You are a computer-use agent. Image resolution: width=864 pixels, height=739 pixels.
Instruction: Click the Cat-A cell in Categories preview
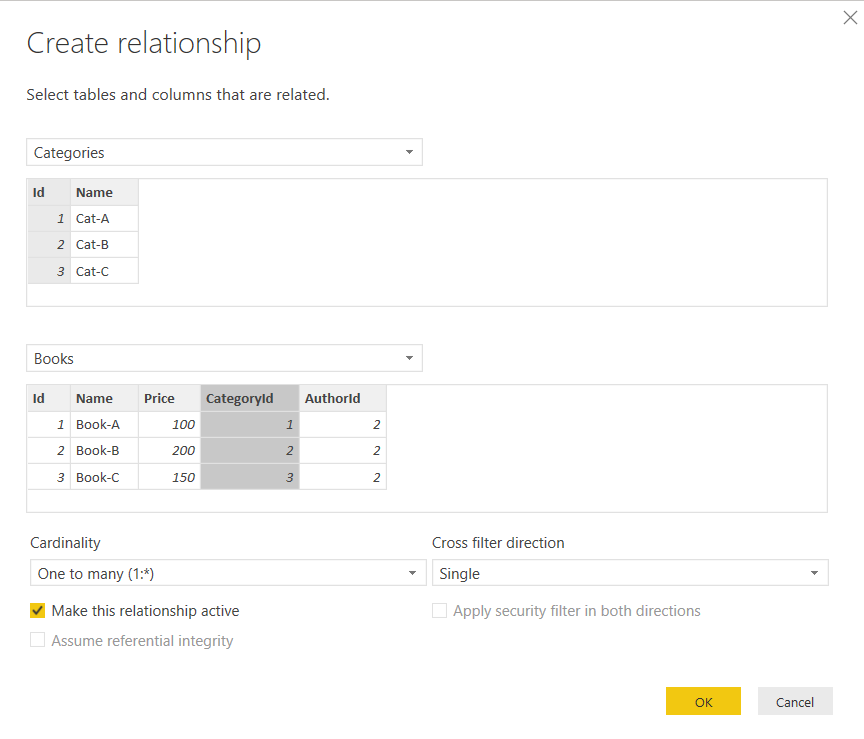pyautogui.click(x=93, y=218)
